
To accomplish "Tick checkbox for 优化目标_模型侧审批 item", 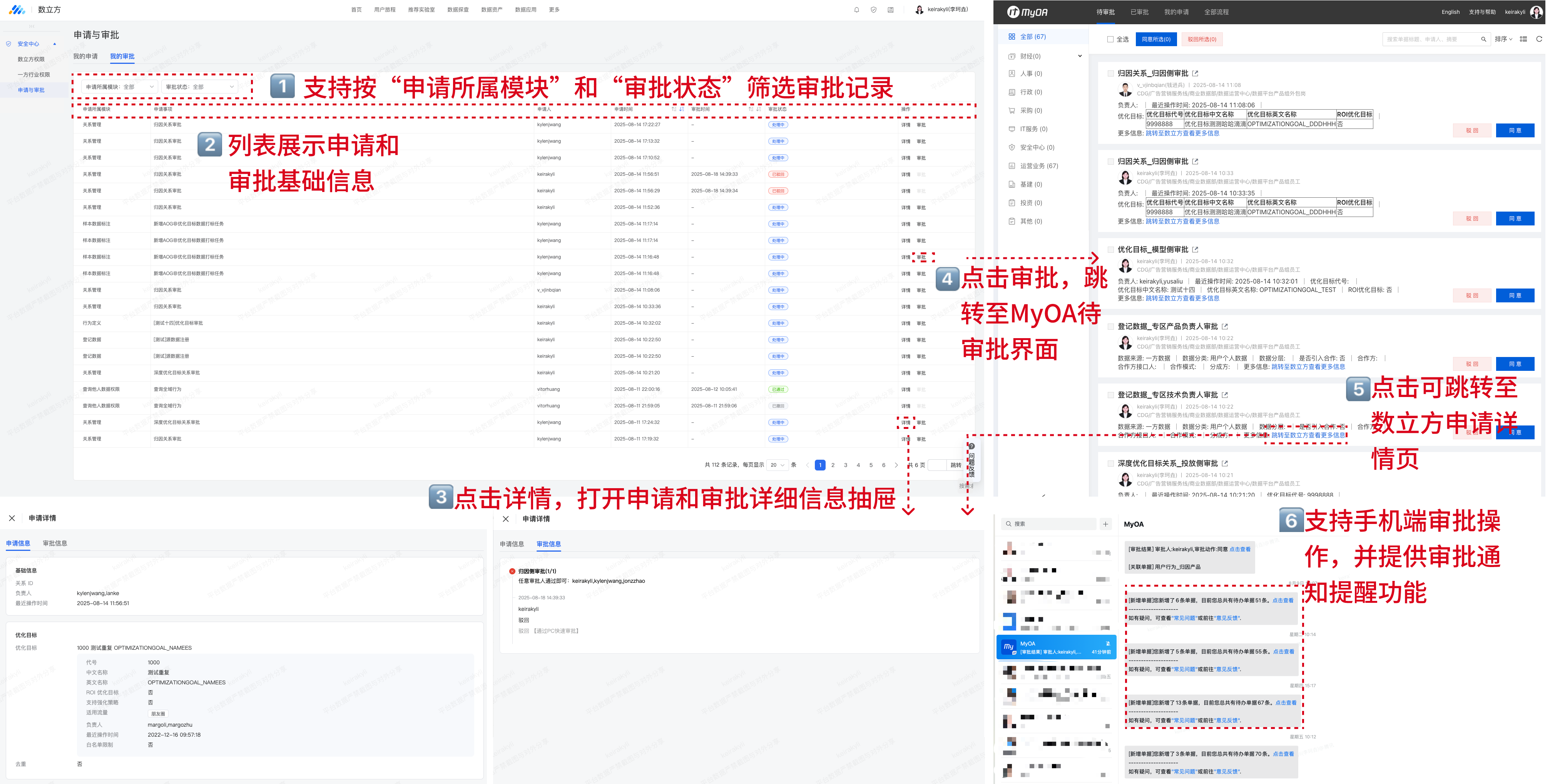I will tap(1111, 250).
